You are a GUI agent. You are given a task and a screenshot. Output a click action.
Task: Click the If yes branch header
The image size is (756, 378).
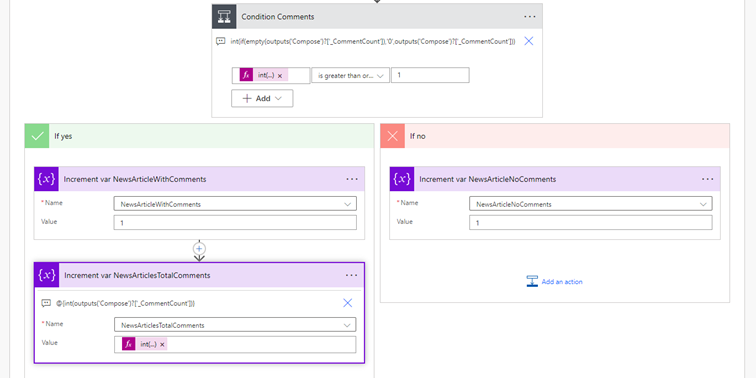pyautogui.click(x=199, y=136)
